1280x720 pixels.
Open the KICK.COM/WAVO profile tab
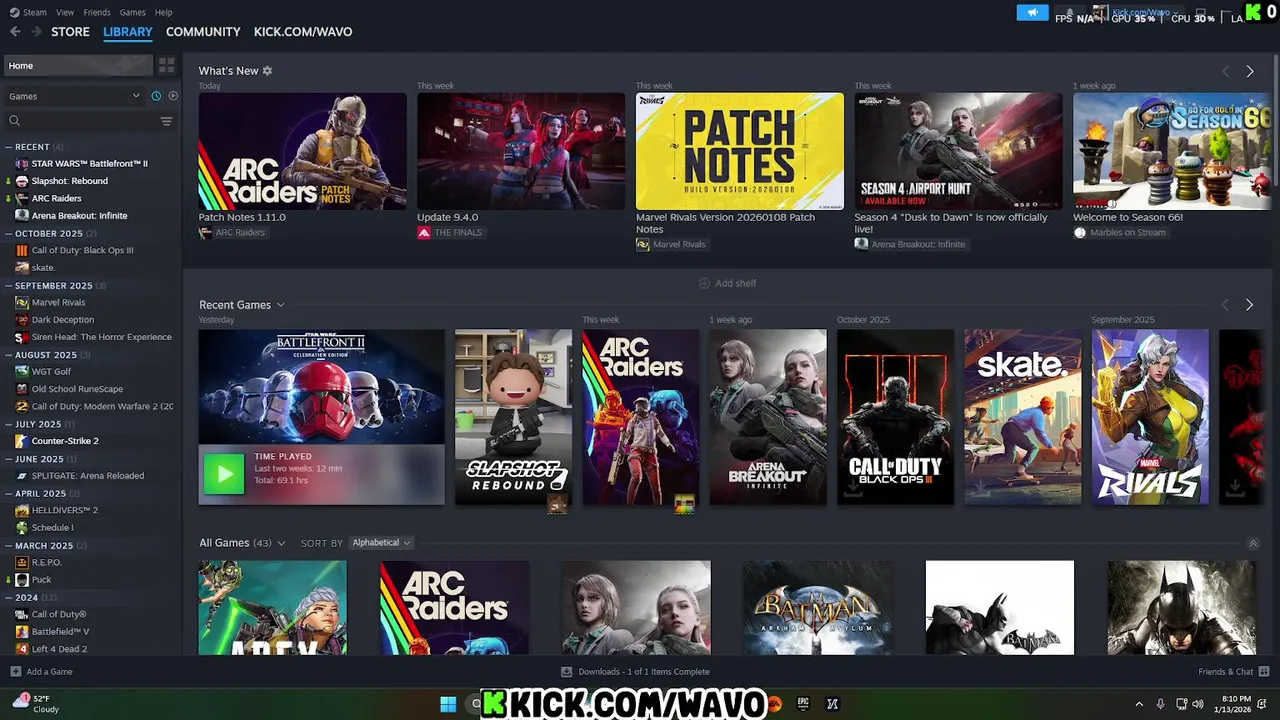point(303,32)
